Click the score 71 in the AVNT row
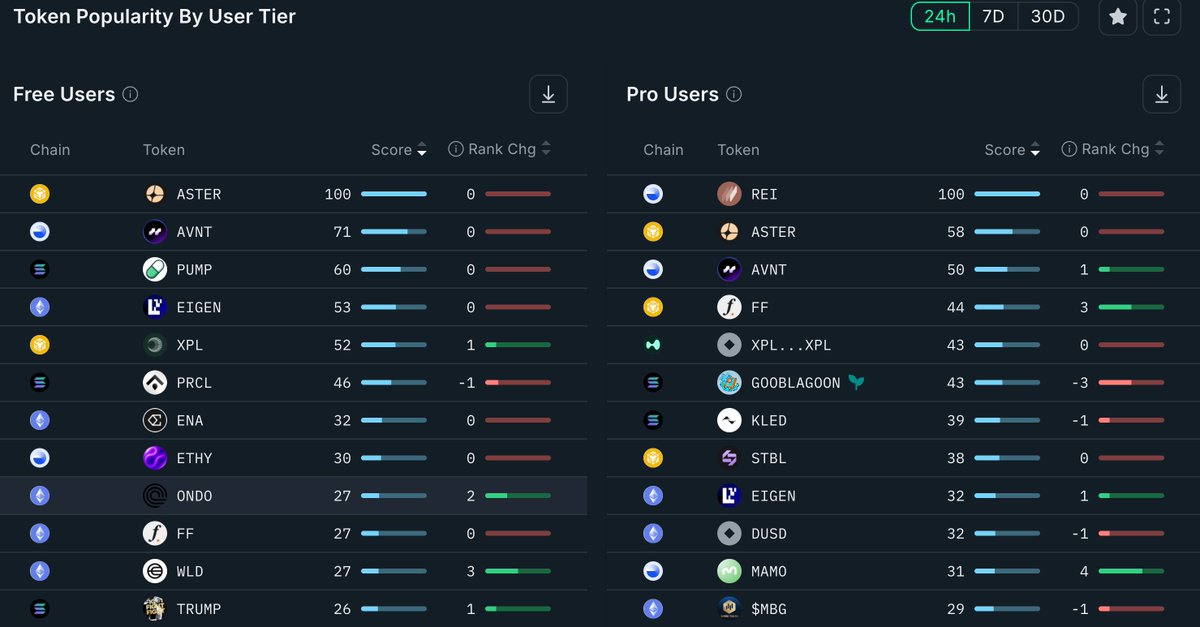Viewport: 1200px width, 627px height. 342,232
